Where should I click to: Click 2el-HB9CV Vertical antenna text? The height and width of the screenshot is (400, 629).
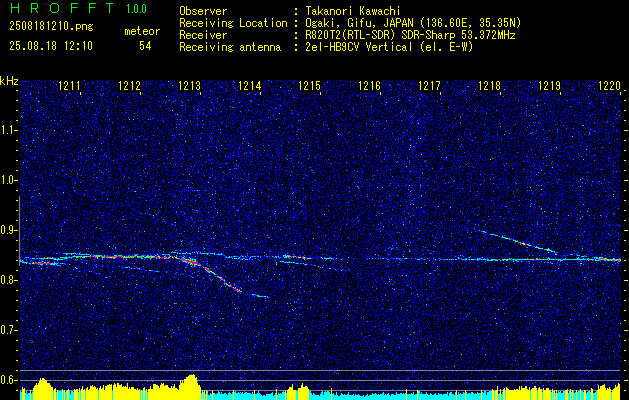click(x=389, y=47)
